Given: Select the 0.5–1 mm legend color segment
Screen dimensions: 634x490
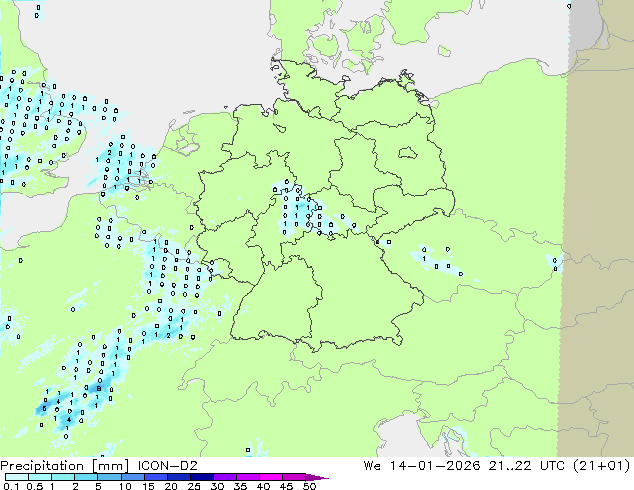Looking at the screenshot, I should coord(40,477).
